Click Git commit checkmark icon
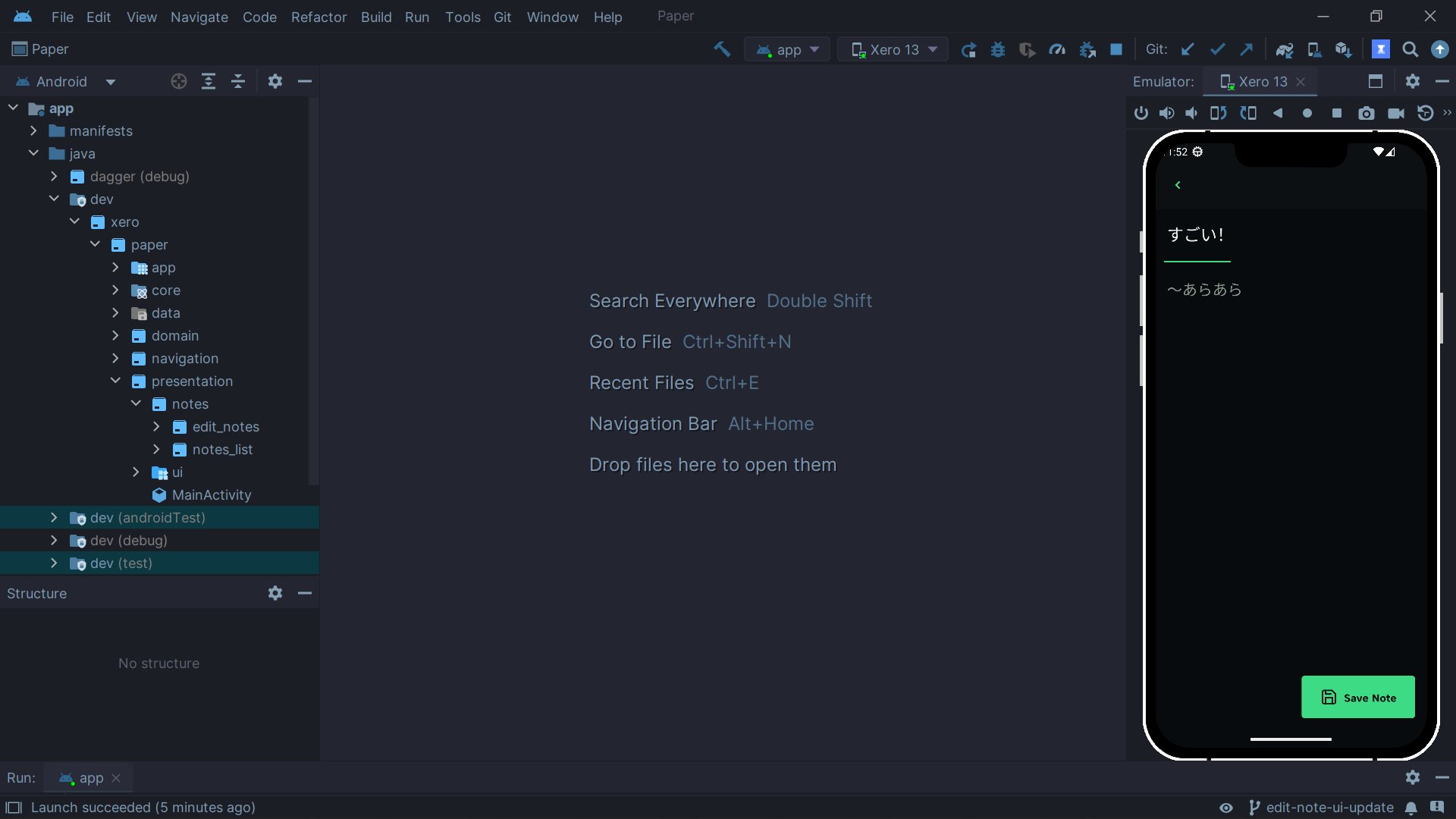This screenshot has width=1456, height=819. pos(1217,49)
